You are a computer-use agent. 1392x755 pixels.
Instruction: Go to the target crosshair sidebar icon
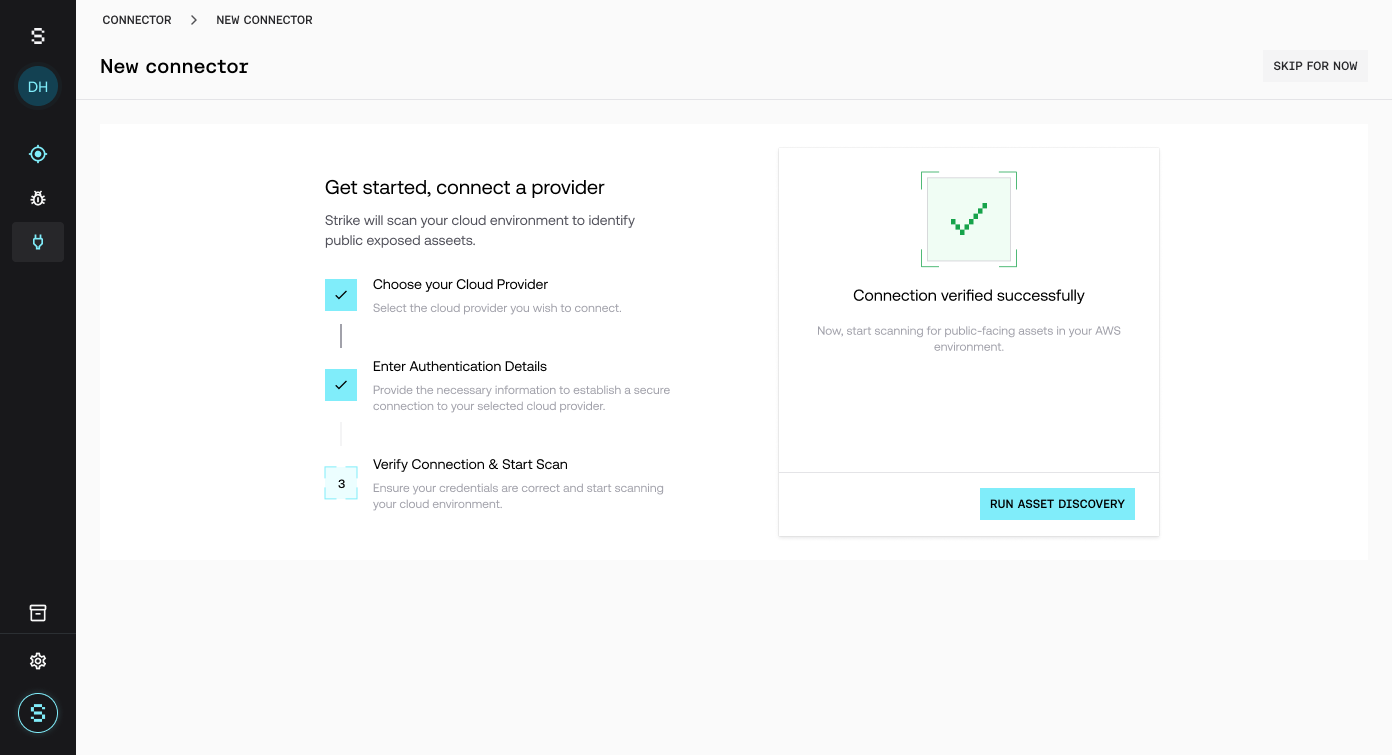[x=38, y=154]
